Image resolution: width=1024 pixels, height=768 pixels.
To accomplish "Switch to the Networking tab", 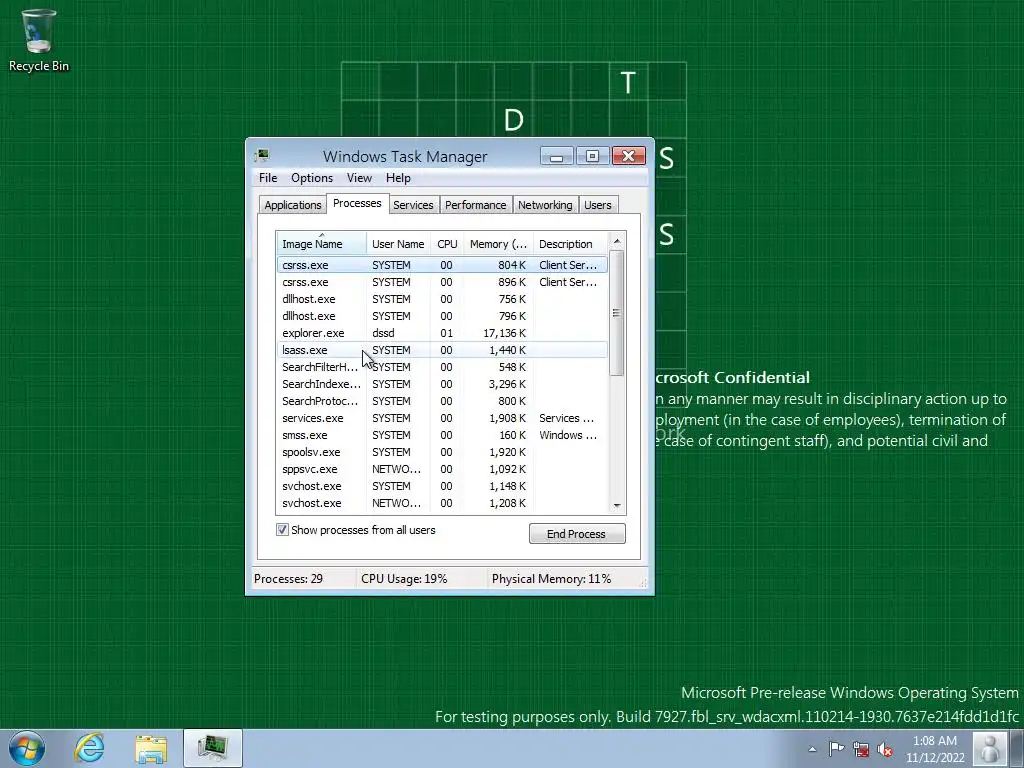I will click(545, 205).
